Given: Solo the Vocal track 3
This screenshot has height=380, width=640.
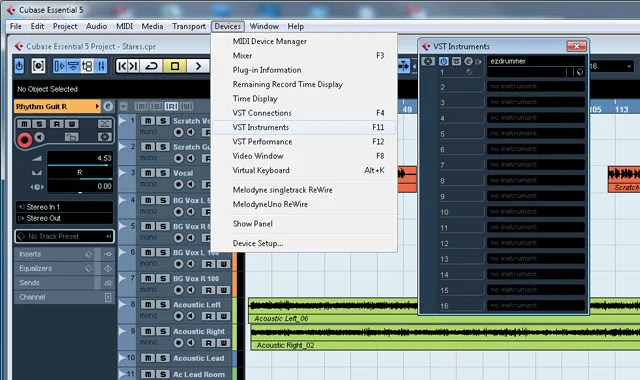Looking at the screenshot, I should pyautogui.click(x=163, y=173).
